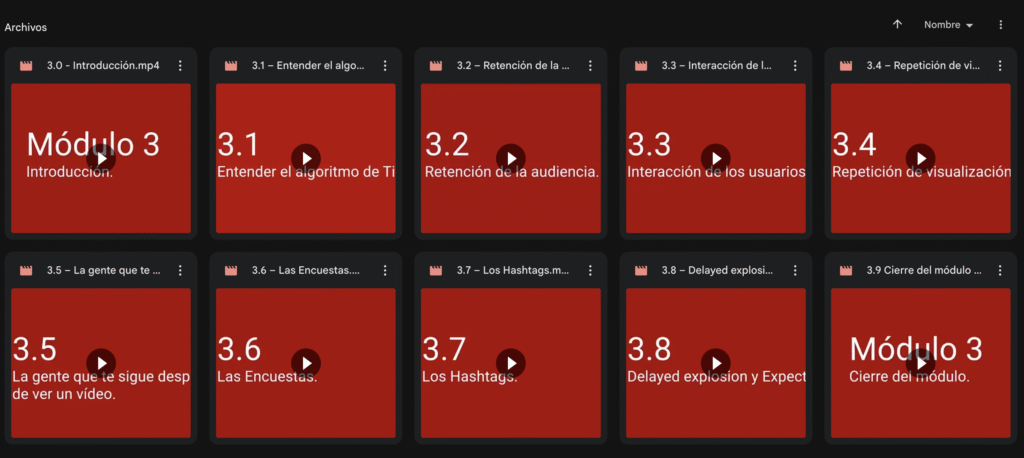Reverse sort direction with the arrow icon
The image size is (1024, 458).
coord(897,25)
